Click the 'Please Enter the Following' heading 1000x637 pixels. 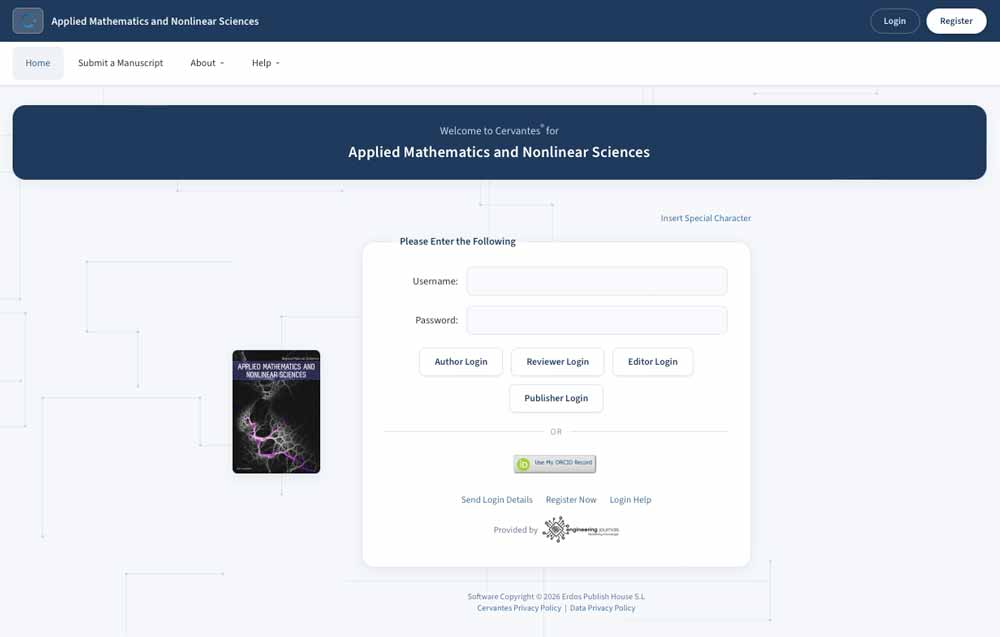(x=457, y=241)
